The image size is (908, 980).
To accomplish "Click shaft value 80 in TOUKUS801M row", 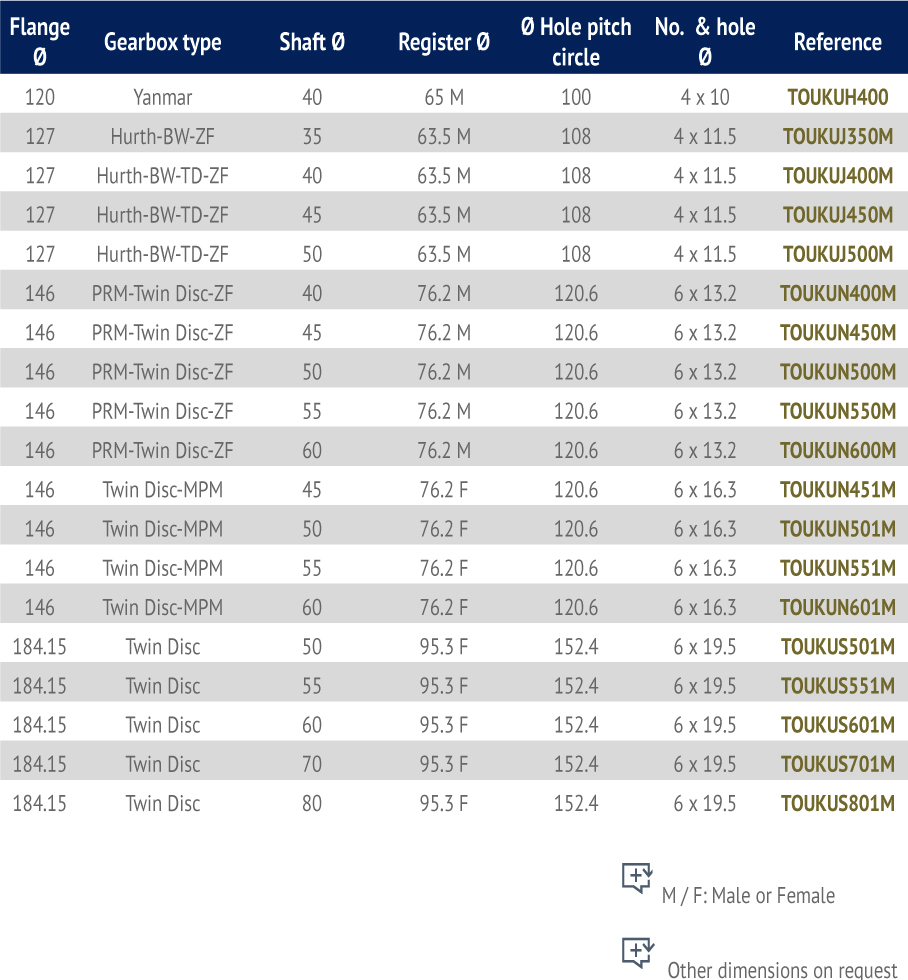I will pos(312,804).
